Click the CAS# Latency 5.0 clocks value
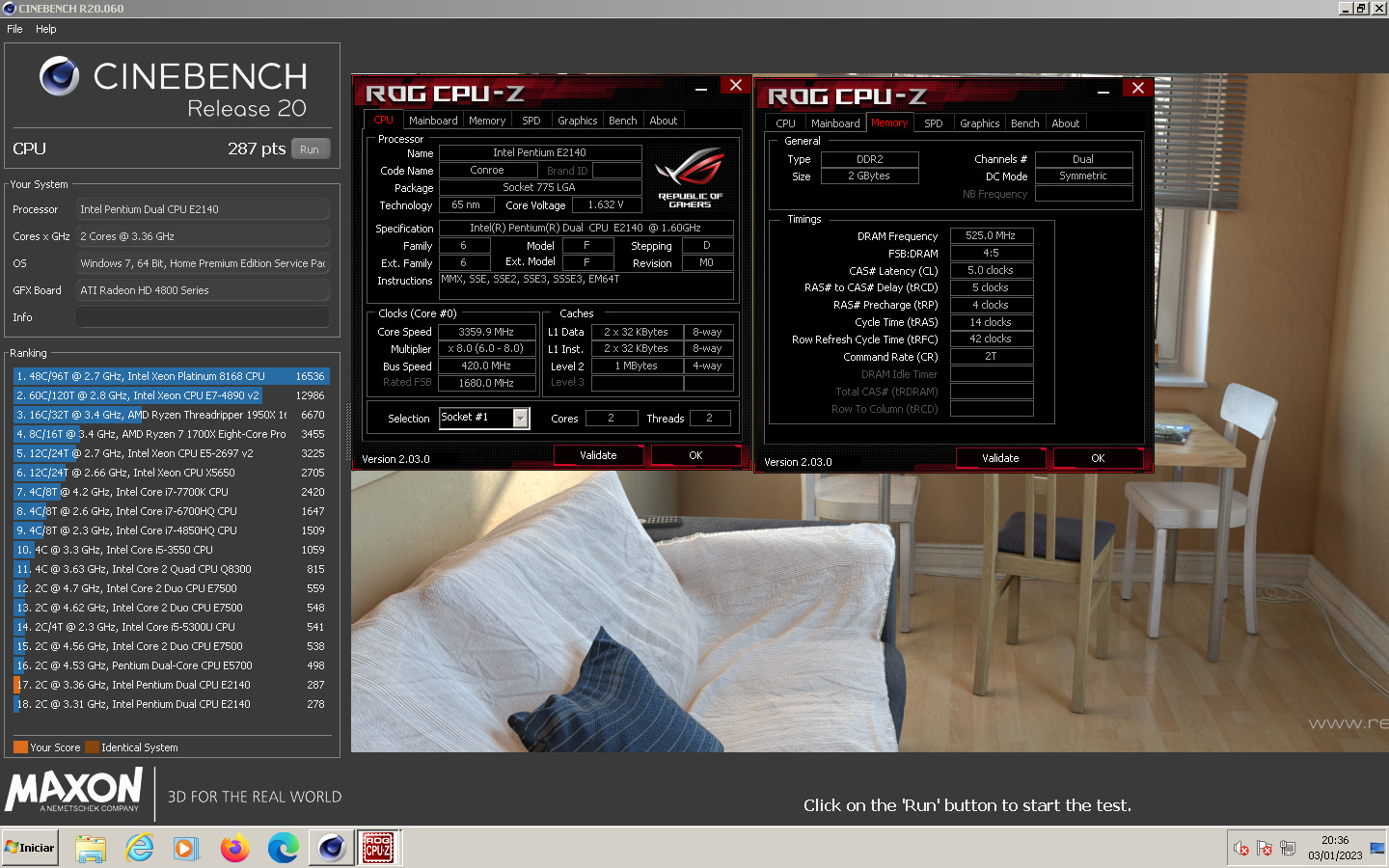Screen dimensions: 1389x868 click(x=991, y=270)
